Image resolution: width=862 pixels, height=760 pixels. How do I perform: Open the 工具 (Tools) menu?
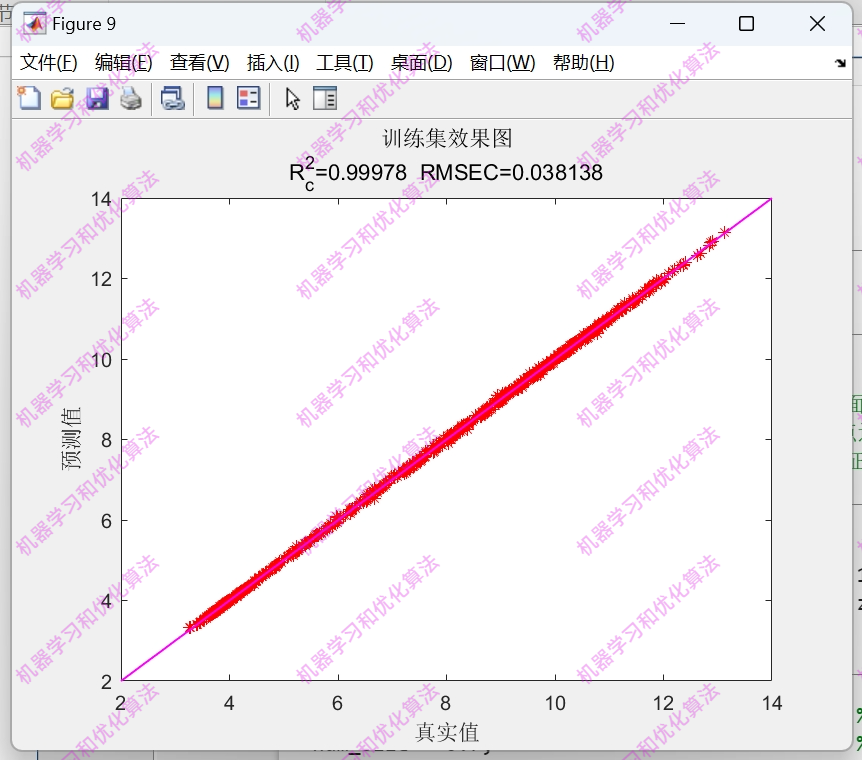(x=345, y=61)
